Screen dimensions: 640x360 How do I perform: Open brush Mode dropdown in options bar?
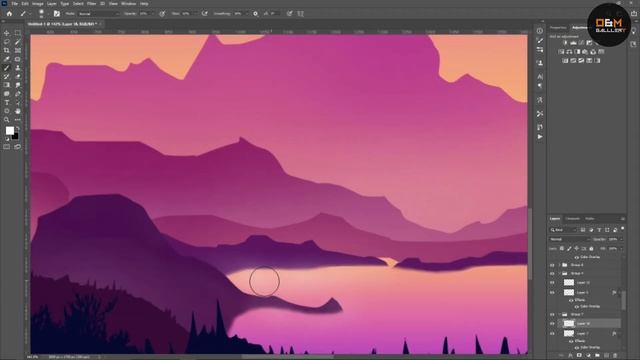point(98,14)
